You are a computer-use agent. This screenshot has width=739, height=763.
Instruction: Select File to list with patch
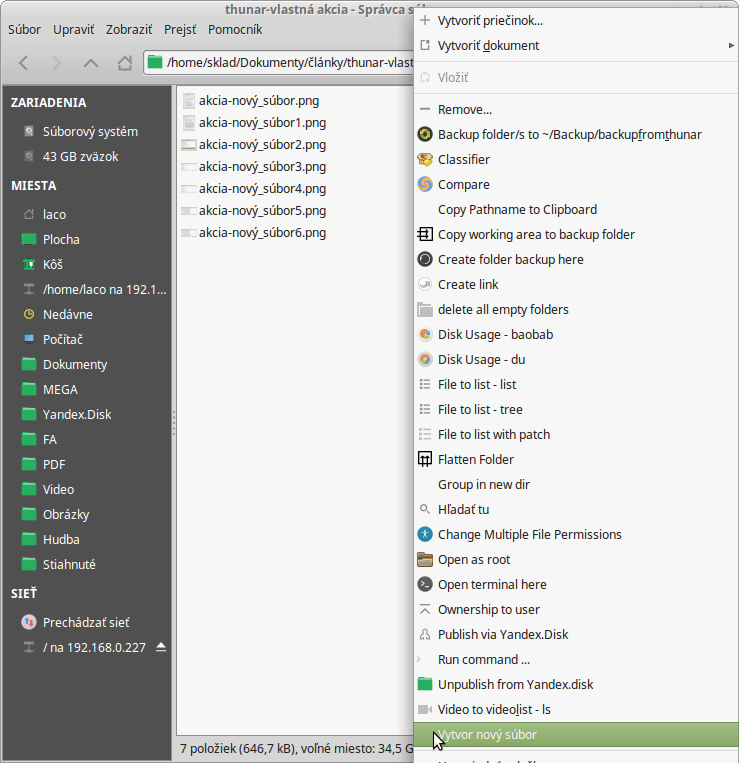click(x=576, y=435)
